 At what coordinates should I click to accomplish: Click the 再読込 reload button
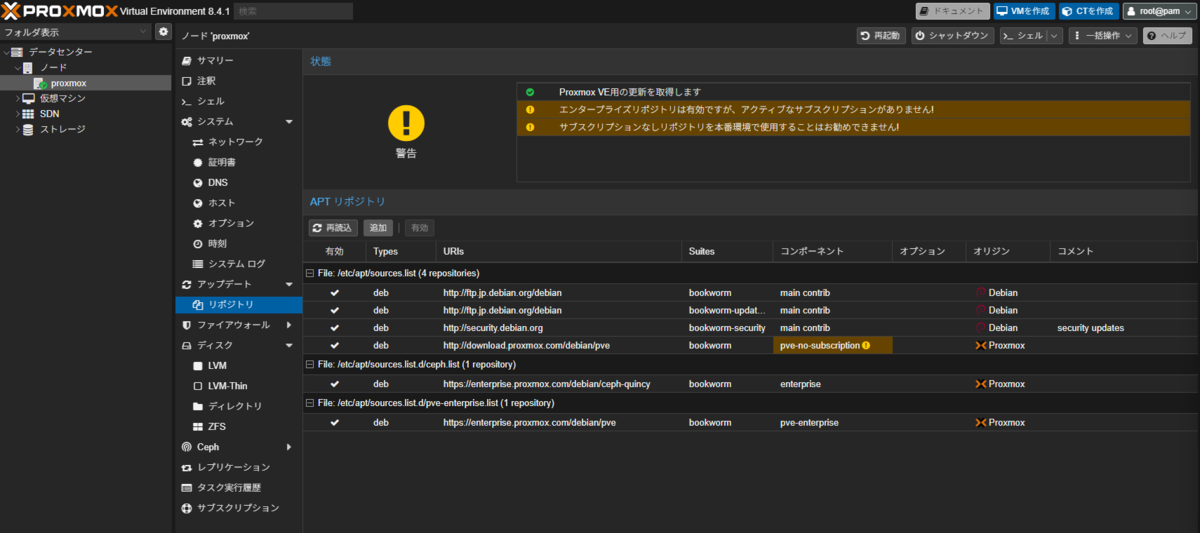click(333, 228)
